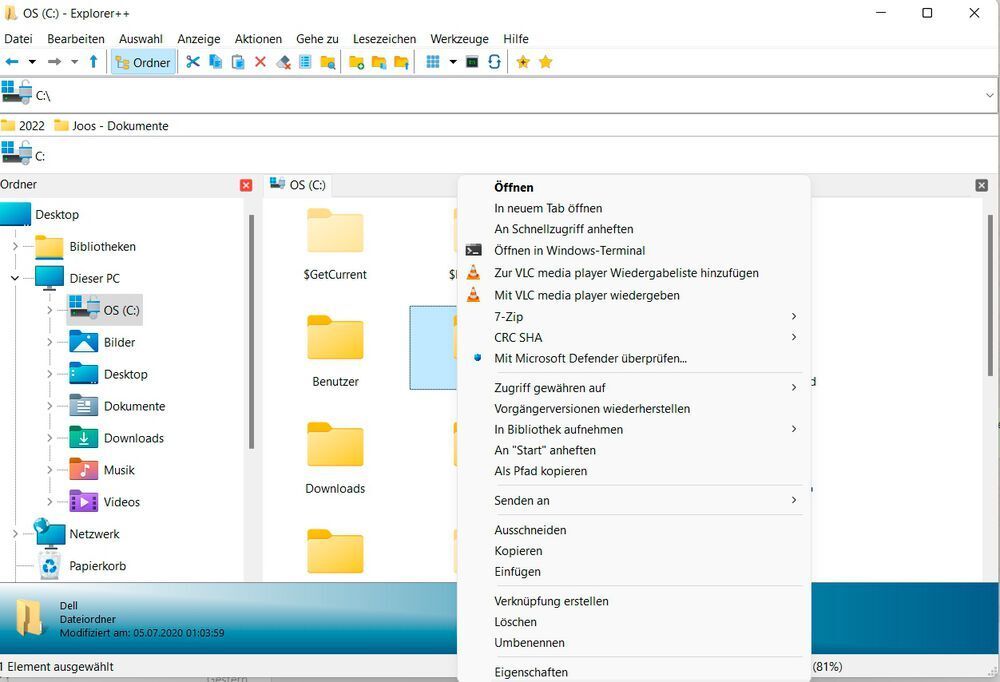Open the search folder icon in toolbar
1000x682 pixels.
326,62
